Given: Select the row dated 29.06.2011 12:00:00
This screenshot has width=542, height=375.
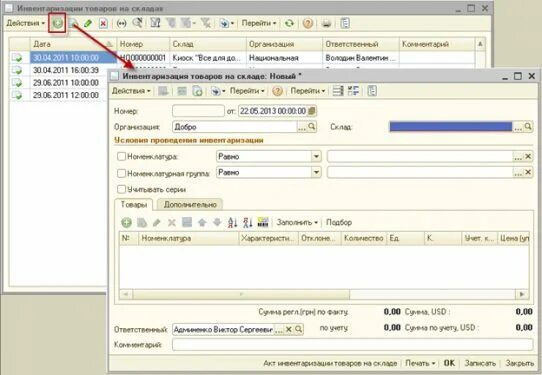Looking at the screenshot, I should point(66,95).
